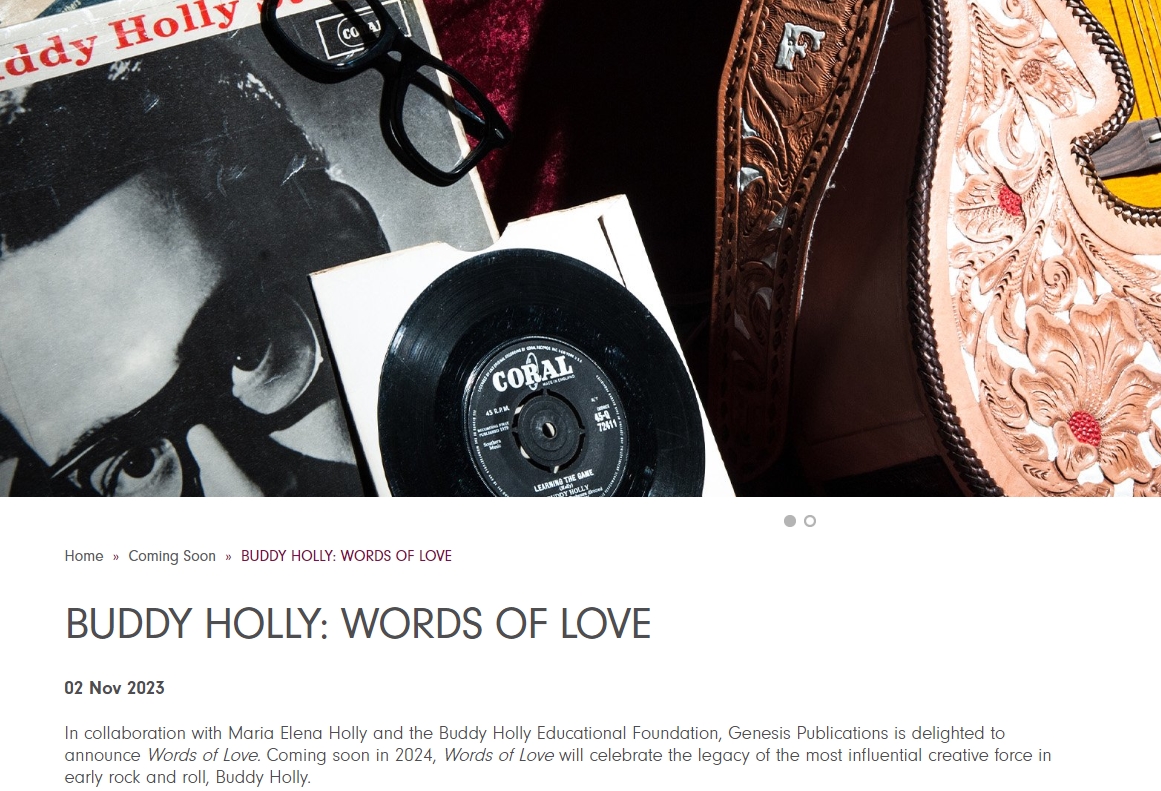Click the Coral vinyl record label
The image size is (1161, 791).
pos(546,416)
